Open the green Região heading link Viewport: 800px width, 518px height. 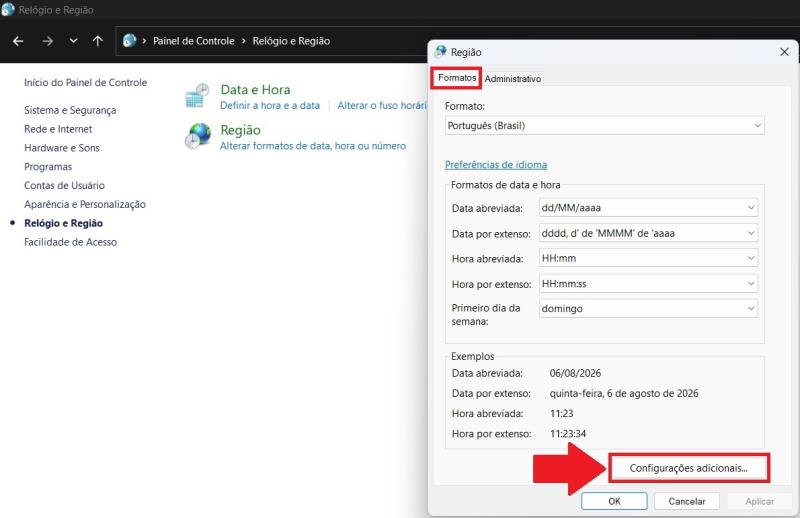coord(240,130)
